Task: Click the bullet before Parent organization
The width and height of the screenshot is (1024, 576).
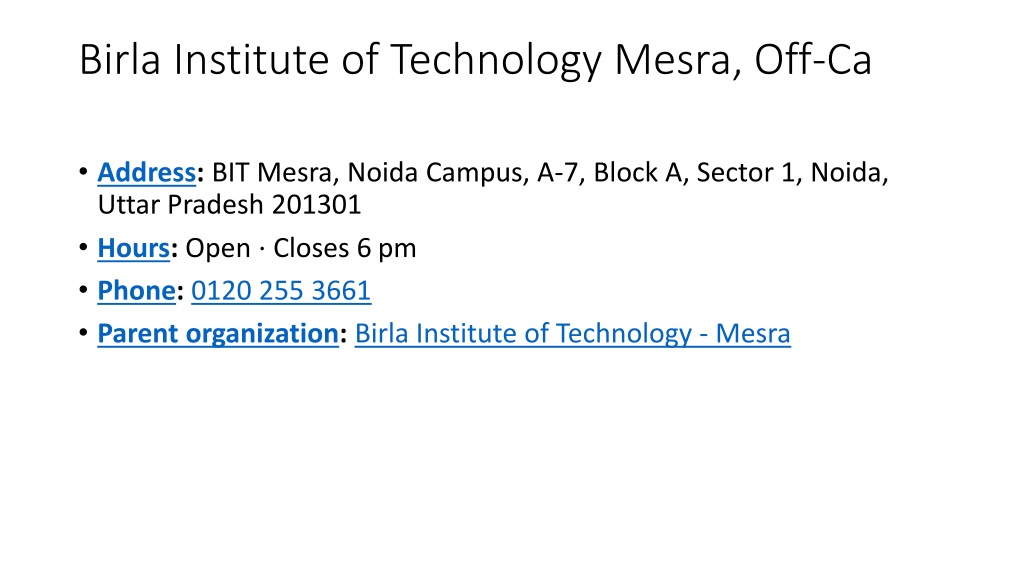Action: coord(83,333)
